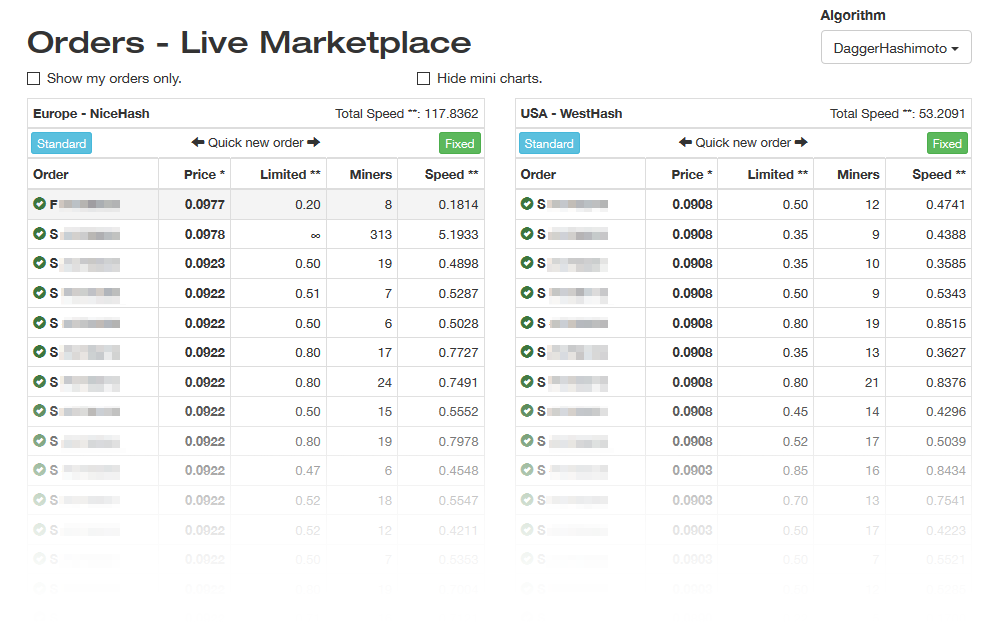The image size is (1000, 639).
Task: Click check icon of Europe order priced 0.0978
Action: 40,233
